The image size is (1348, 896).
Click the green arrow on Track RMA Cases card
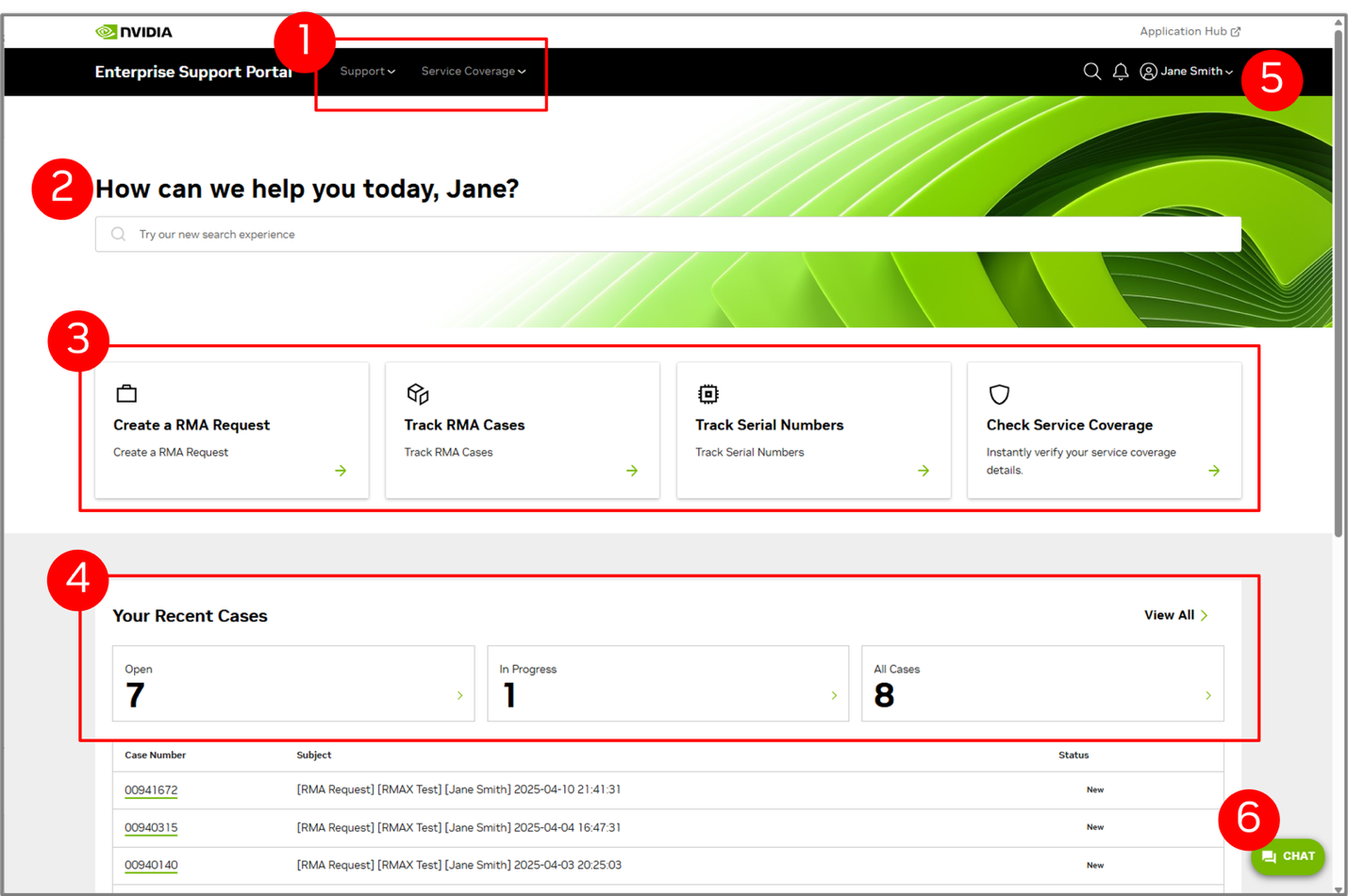pyautogui.click(x=632, y=471)
